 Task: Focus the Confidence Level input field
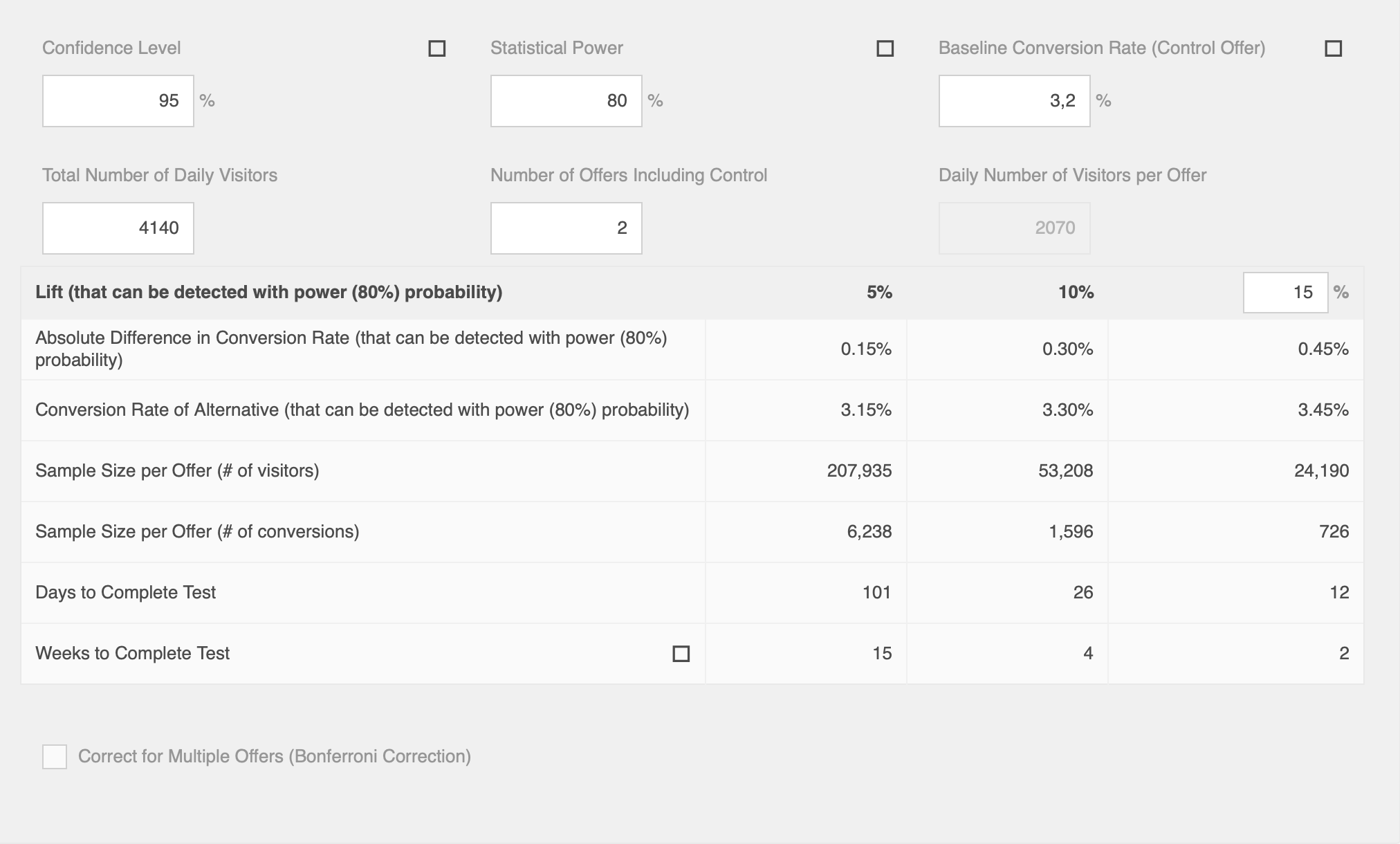point(118,101)
